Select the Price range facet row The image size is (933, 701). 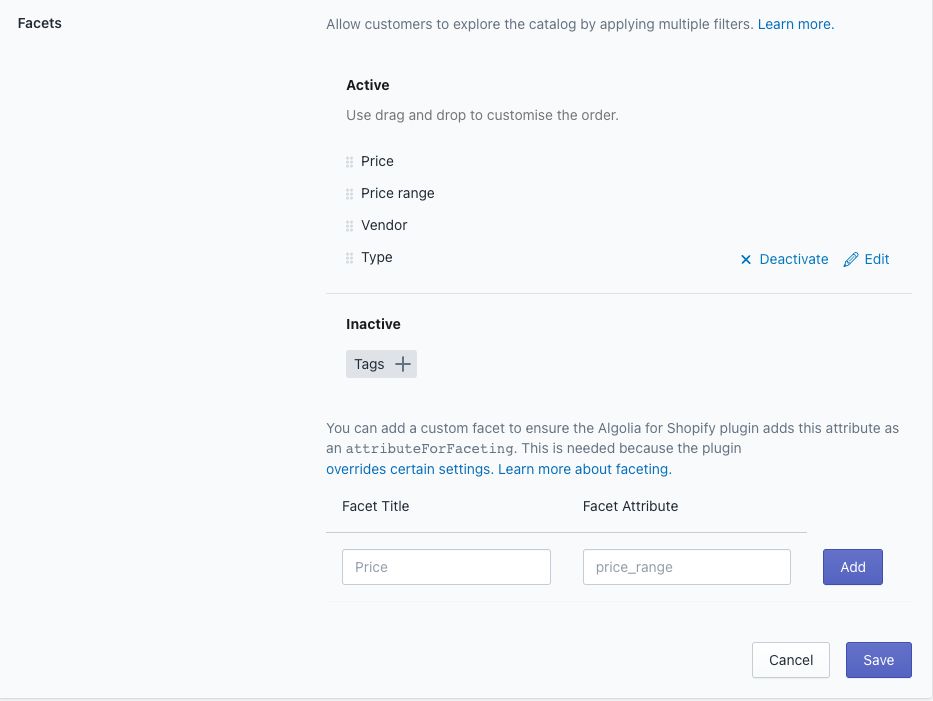coord(397,194)
